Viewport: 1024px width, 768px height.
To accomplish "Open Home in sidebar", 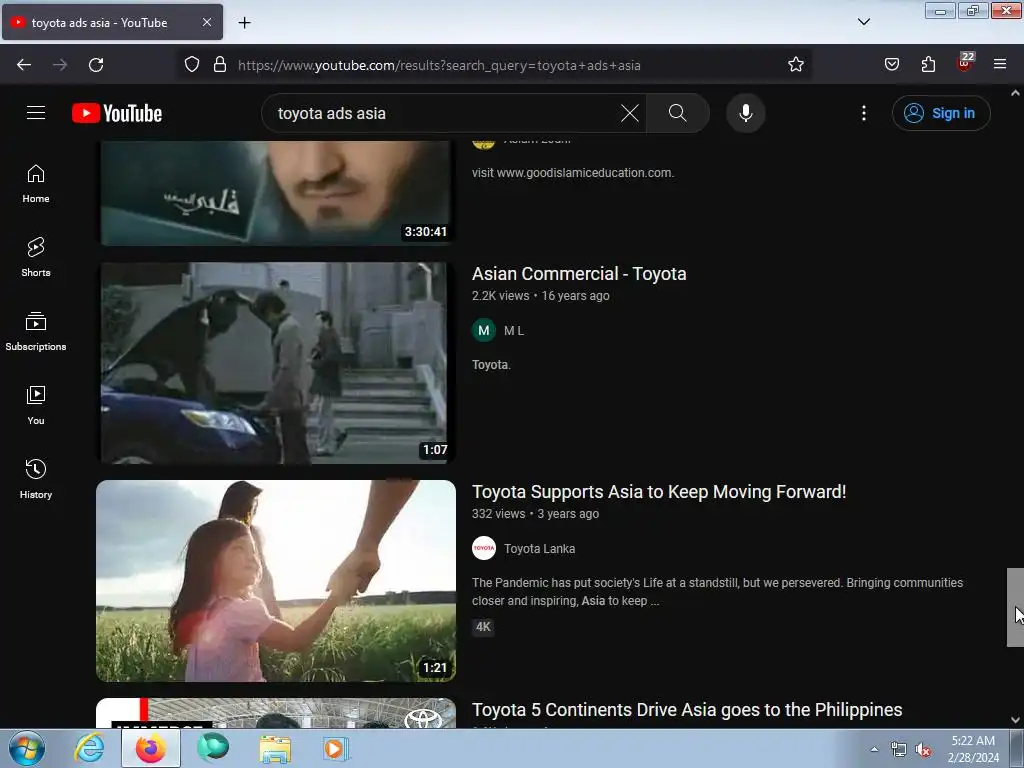I will pos(36,184).
